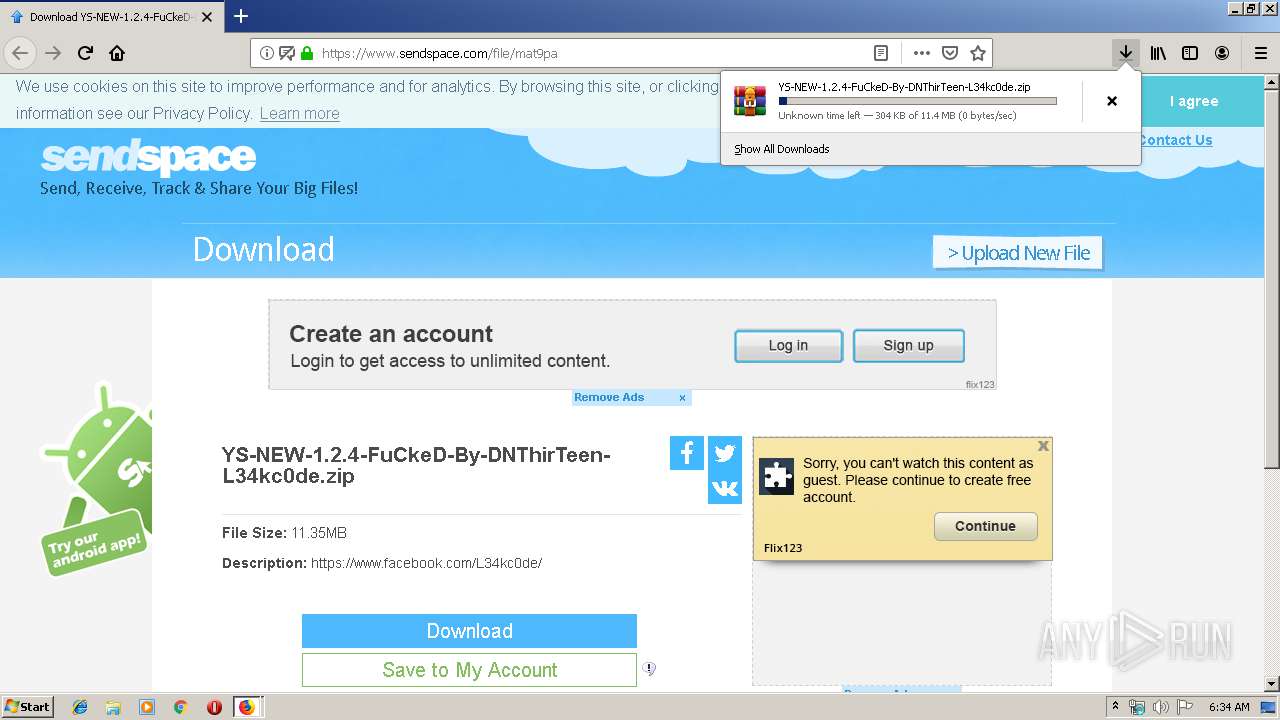Click the Remove Ads link

(x=609, y=397)
